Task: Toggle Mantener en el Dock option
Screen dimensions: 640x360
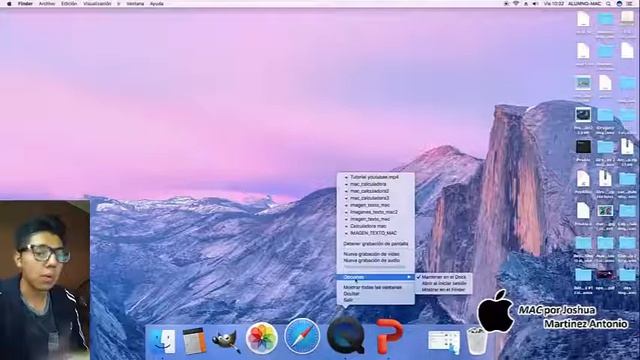Action: click(x=444, y=277)
